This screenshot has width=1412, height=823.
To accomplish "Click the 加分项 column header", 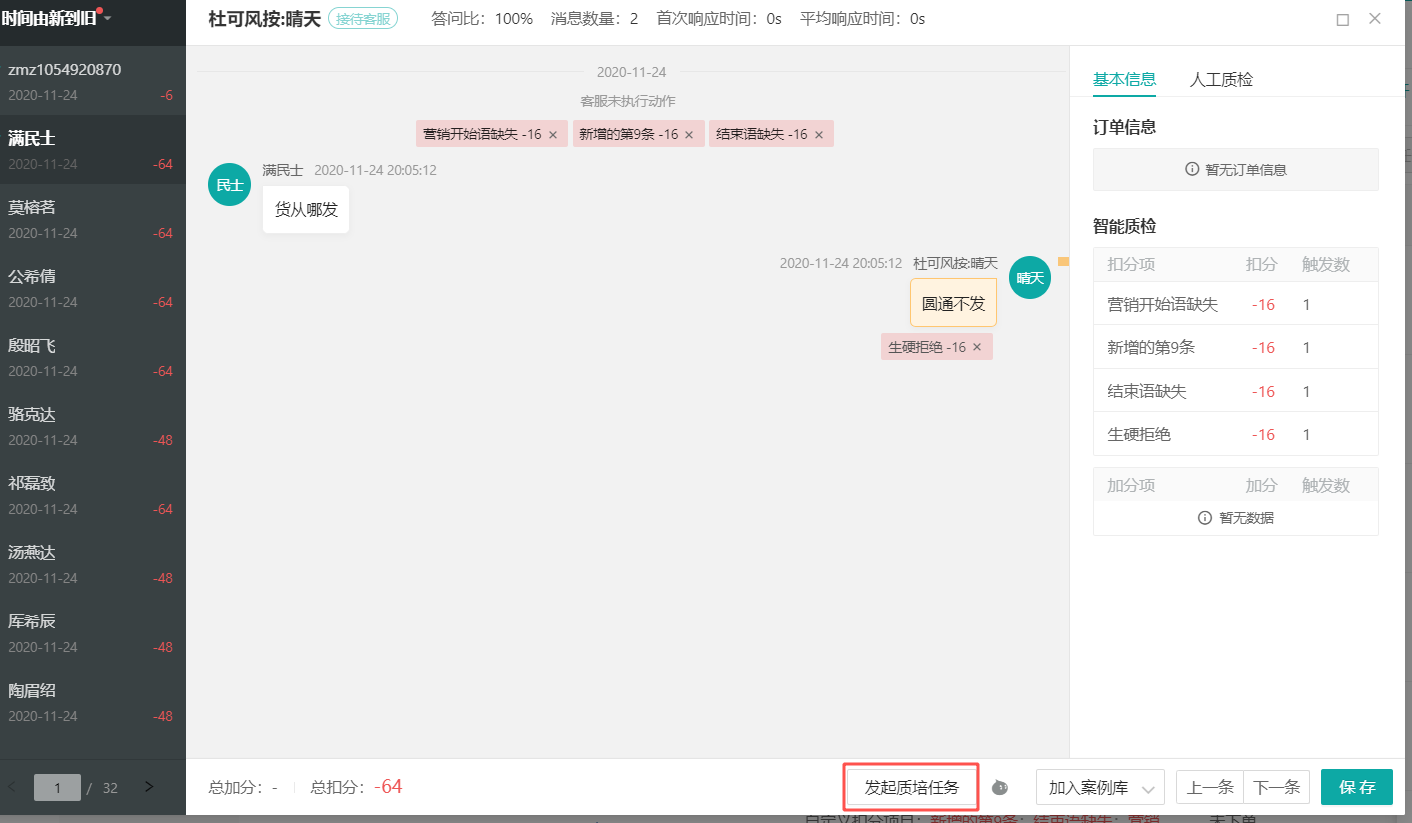I will click(x=1131, y=485).
